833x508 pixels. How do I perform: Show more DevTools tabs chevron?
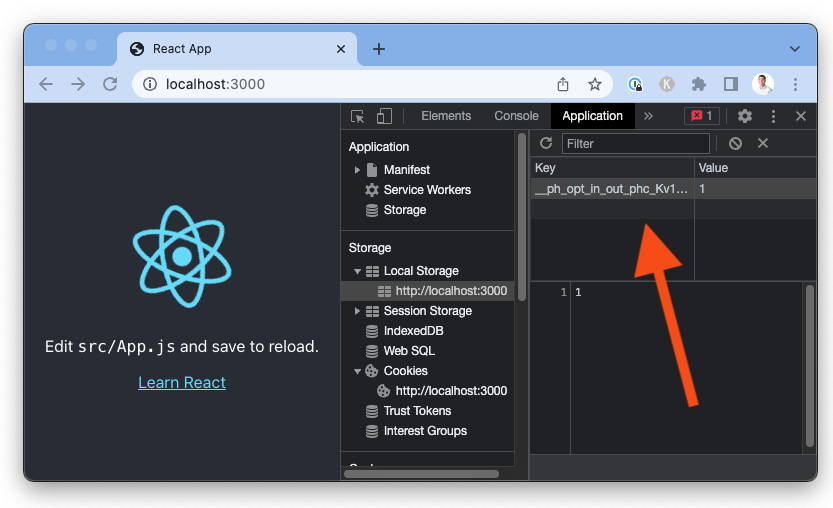[x=648, y=116]
